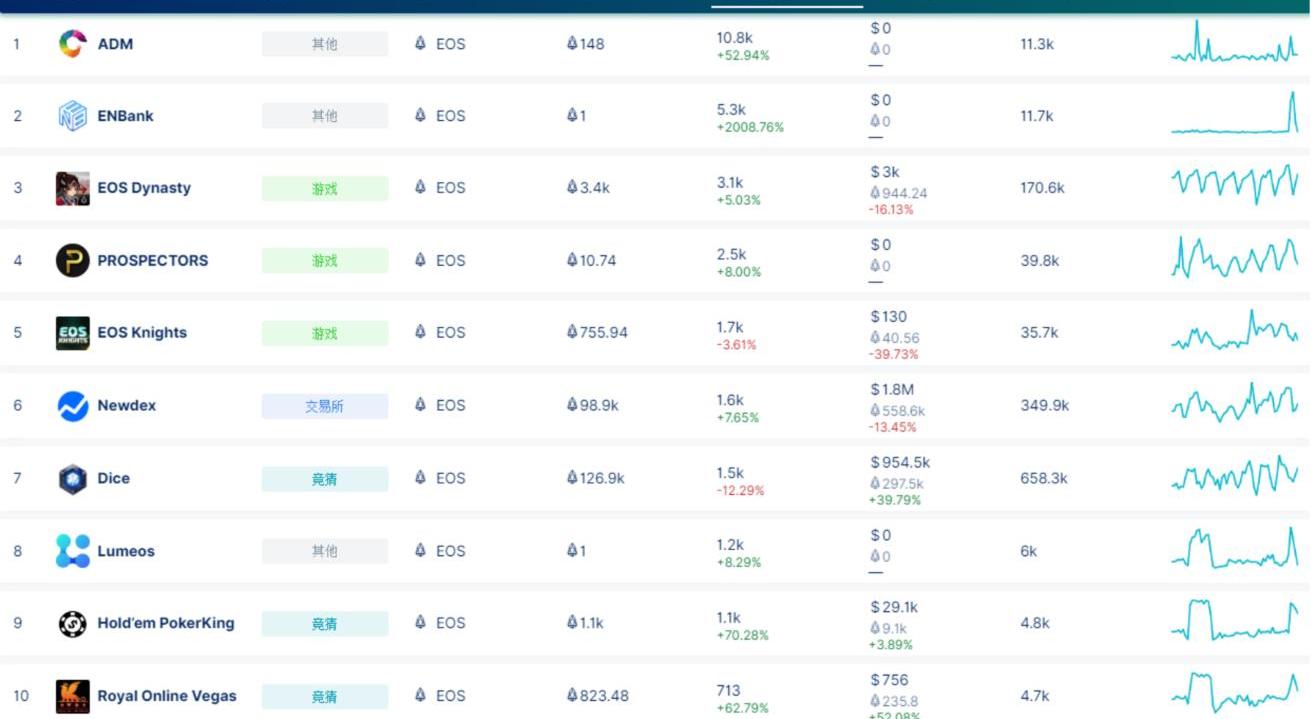Open the ADM dapp name link

(115, 44)
